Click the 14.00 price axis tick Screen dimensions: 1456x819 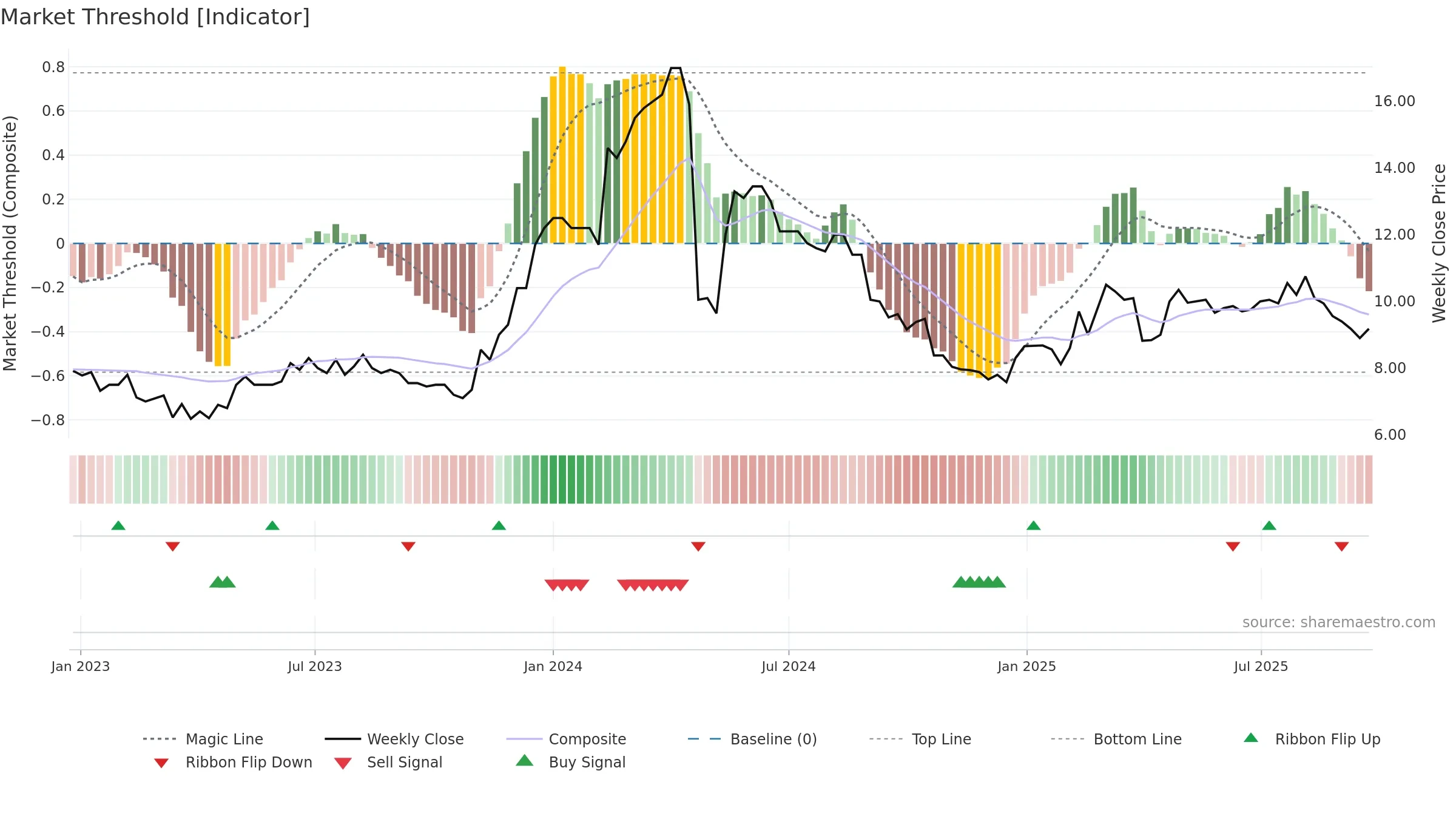pos(1395,168)
